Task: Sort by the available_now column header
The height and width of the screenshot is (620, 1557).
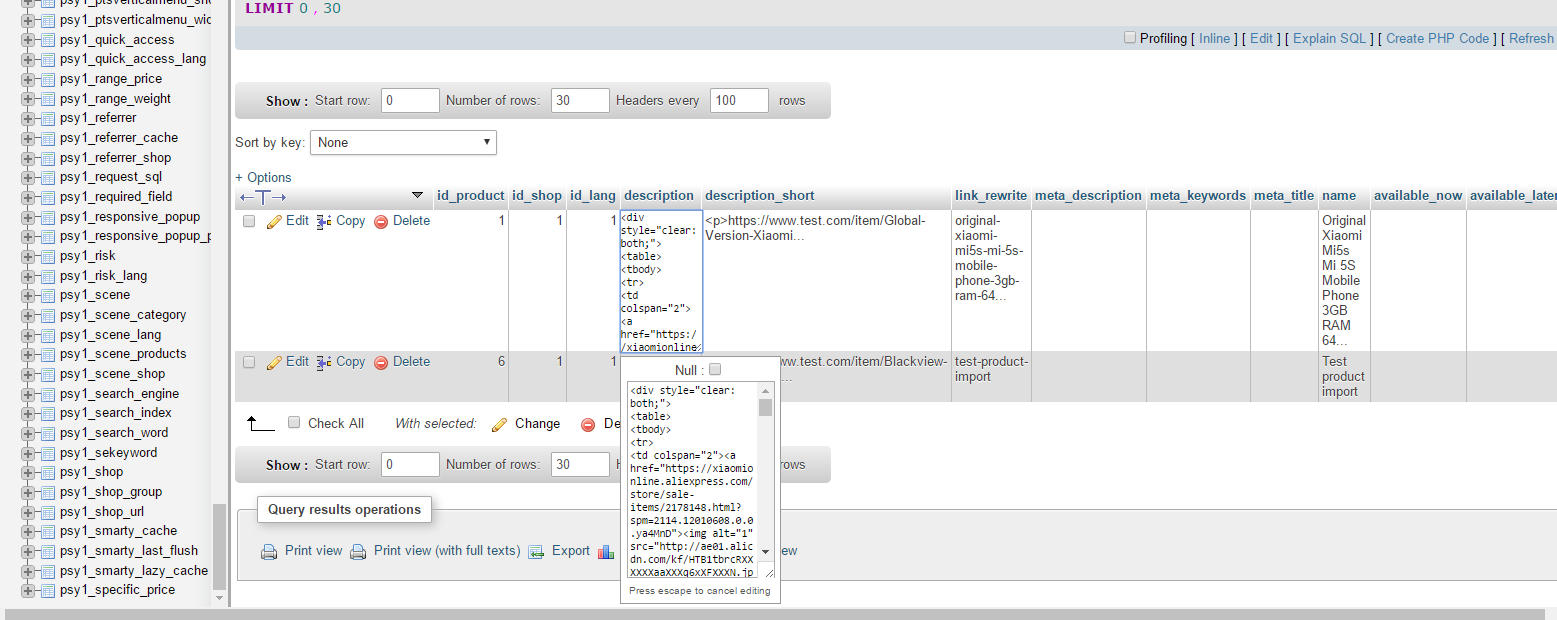Action: point(1418,196)
